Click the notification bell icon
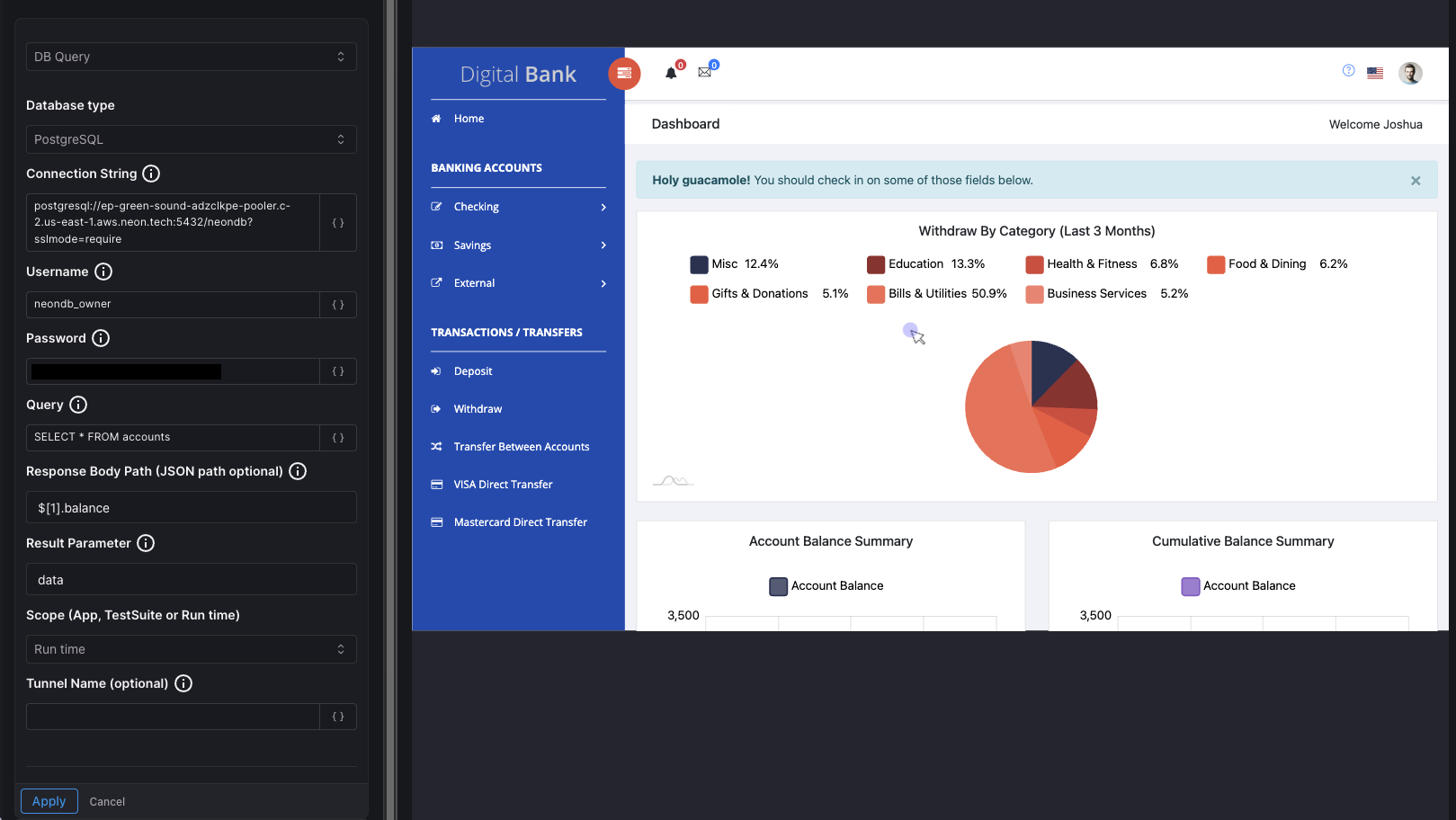The height and width of the screenshot is (820, 1456). (x=671, y=73)
